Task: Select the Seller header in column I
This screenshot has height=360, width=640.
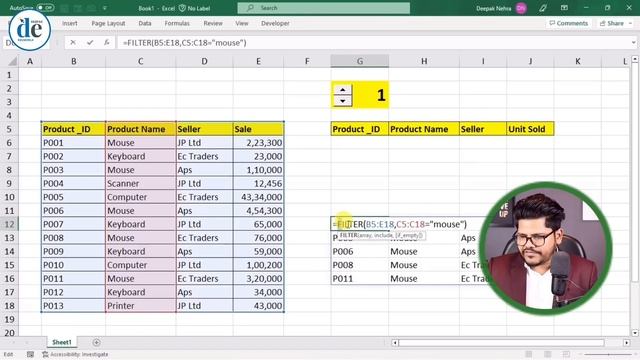Action: (x=483, y=129)
